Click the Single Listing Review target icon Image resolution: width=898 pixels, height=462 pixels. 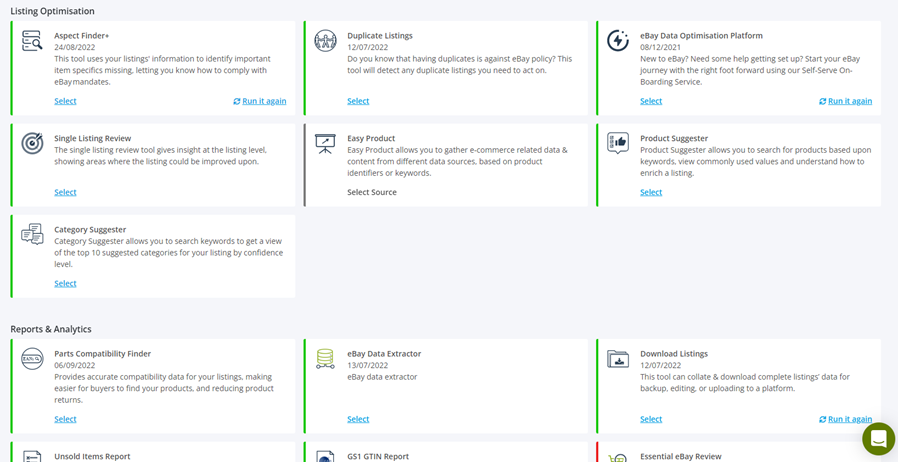coord(32,143)
